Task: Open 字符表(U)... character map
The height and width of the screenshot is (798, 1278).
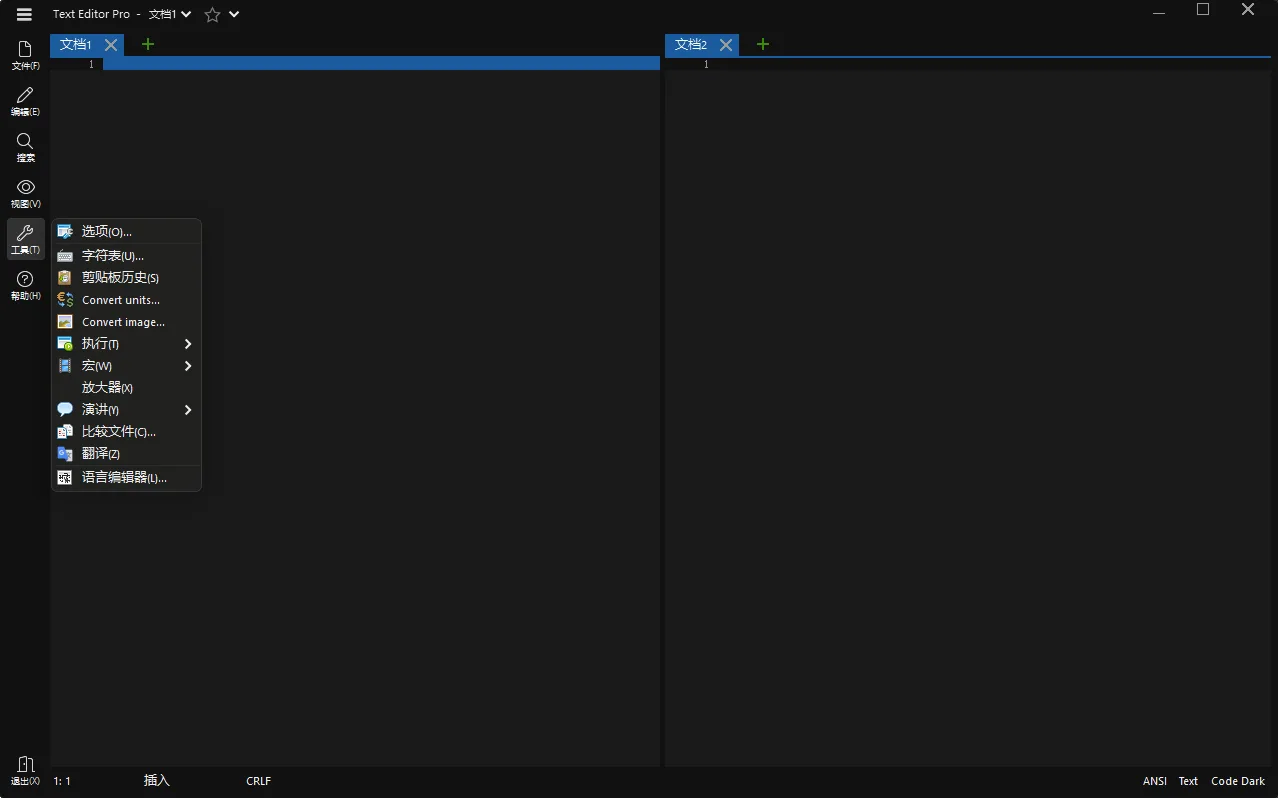Action: pyautogui.click(x=127, y=256)
